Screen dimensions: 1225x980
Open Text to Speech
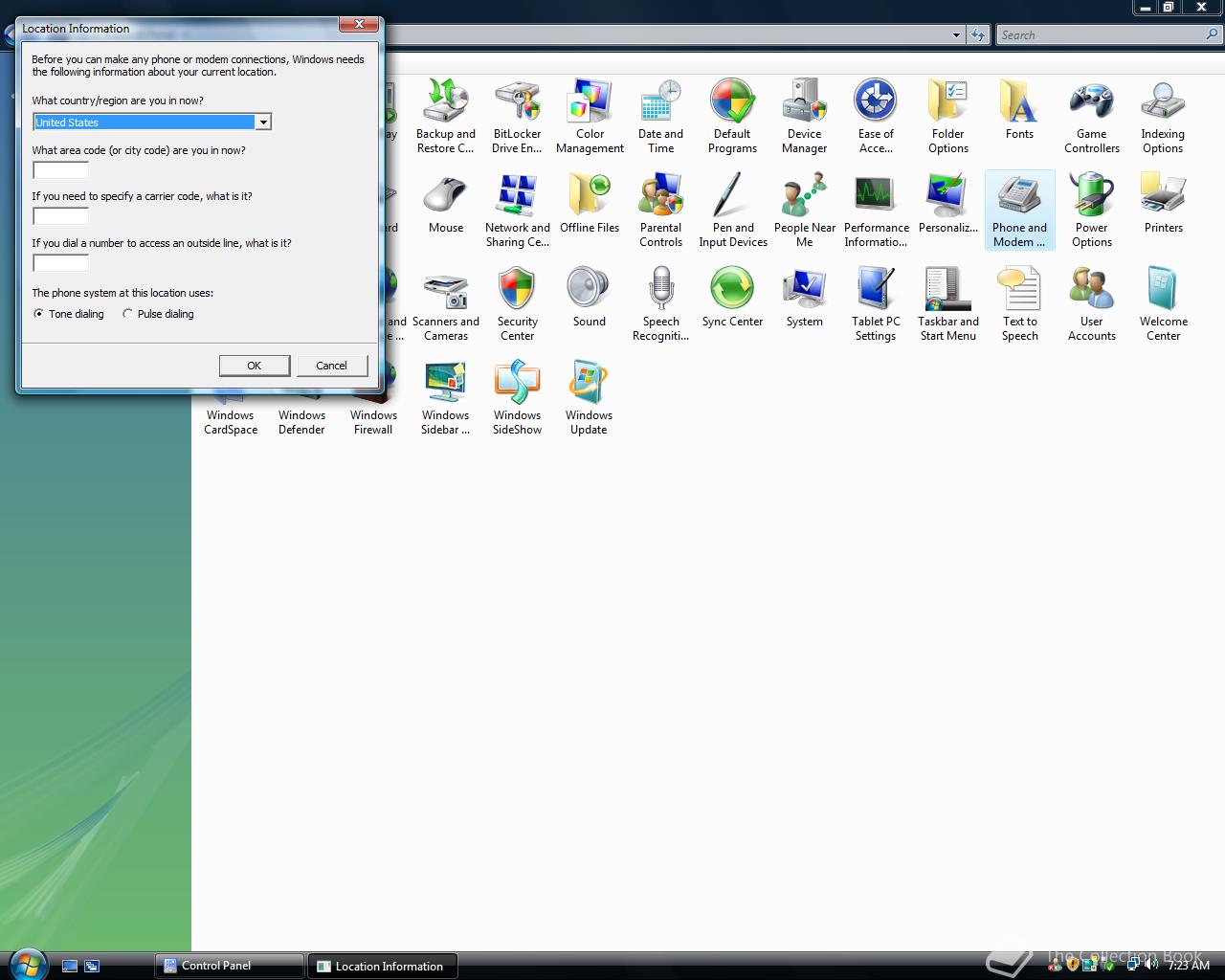[1019, 304]
